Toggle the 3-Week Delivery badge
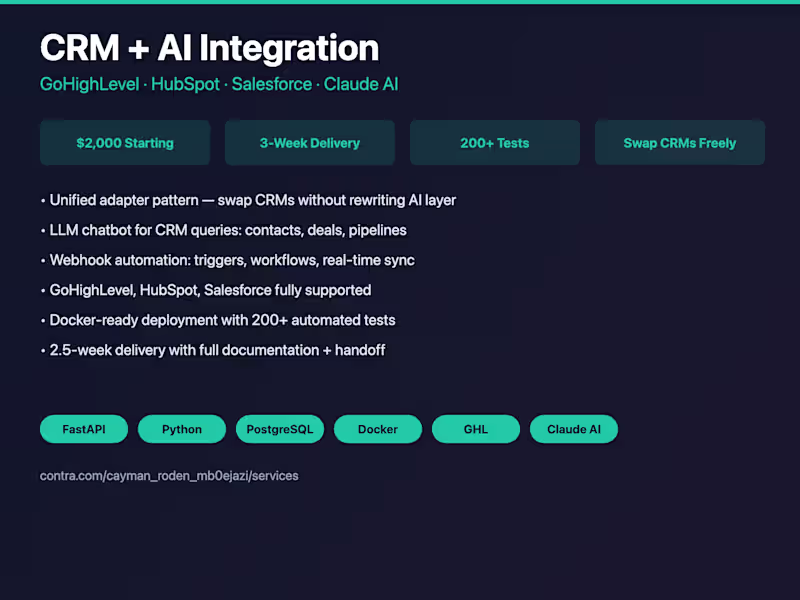The width and height of the screenshot is (800, 600). (x=309, y=142)
